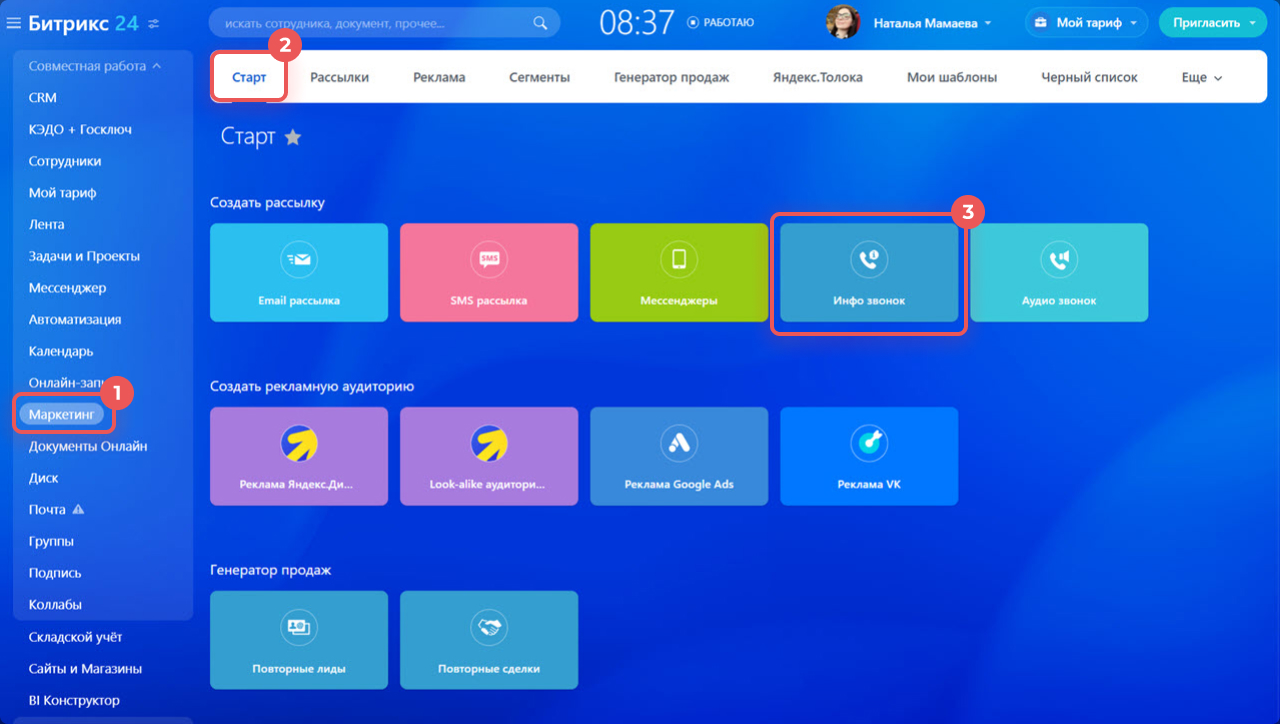Switch to the Рассылки tab
Screen dimensions: 1280x724
(x=339, y=77)
